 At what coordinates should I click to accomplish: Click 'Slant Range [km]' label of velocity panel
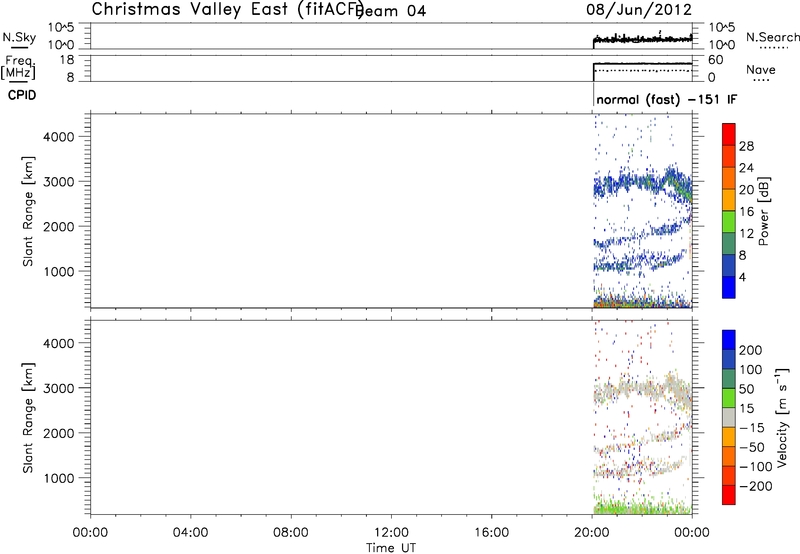tap(28, 418)
